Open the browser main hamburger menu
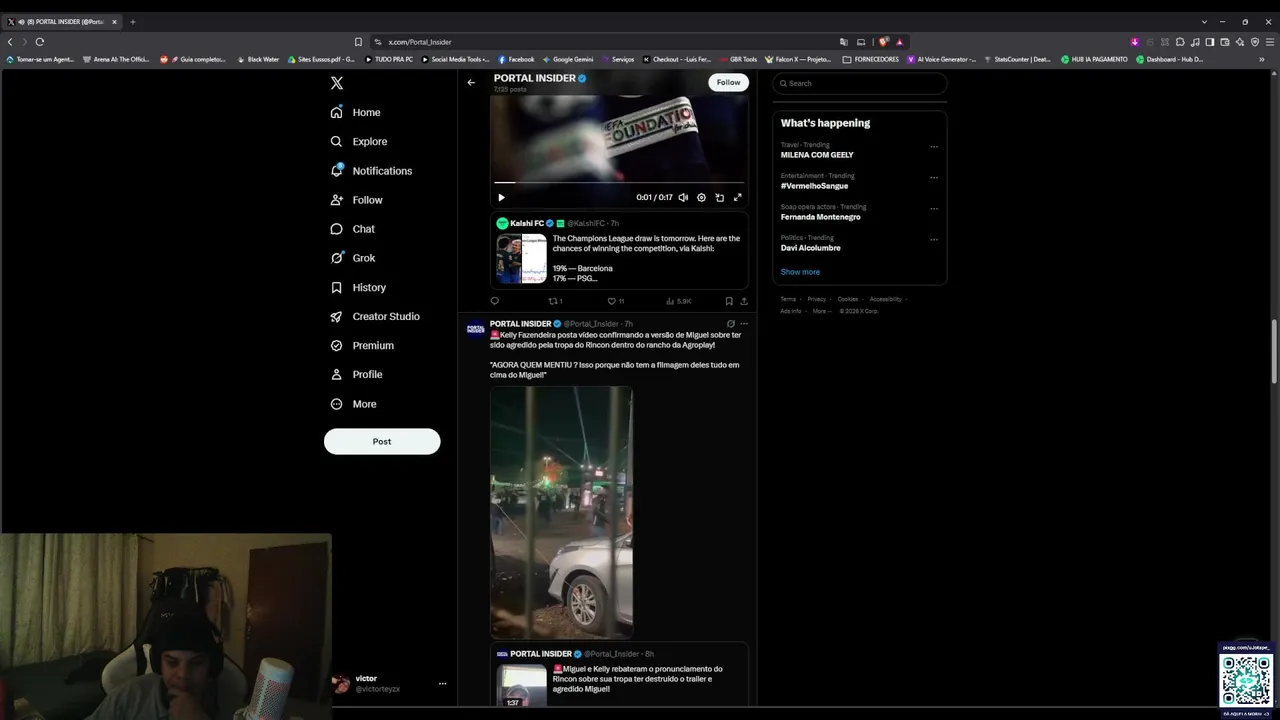1280x720 pixels. [x=1269, y=42]
